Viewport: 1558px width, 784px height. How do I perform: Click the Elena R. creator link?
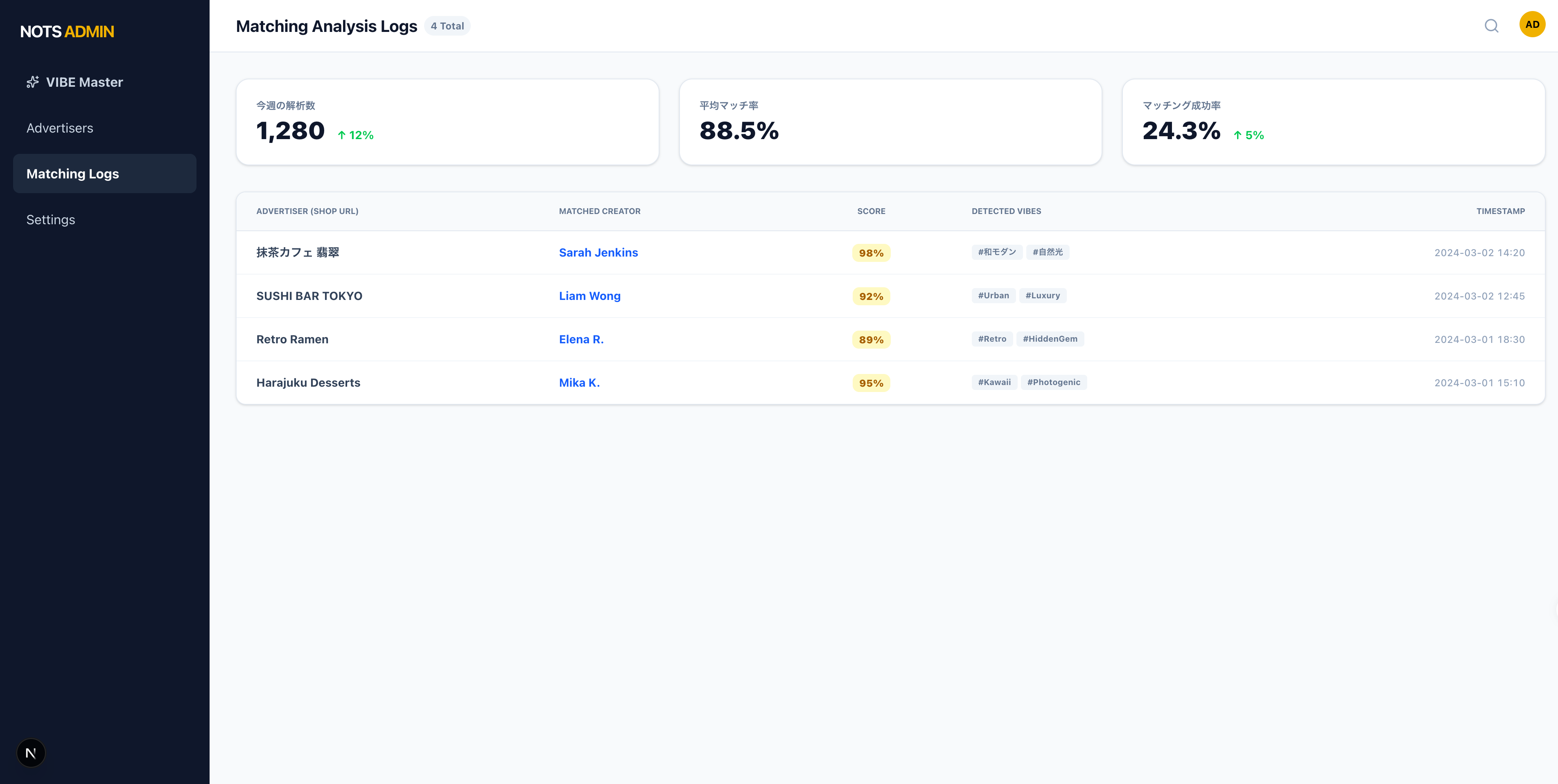(x=580, y=339)
